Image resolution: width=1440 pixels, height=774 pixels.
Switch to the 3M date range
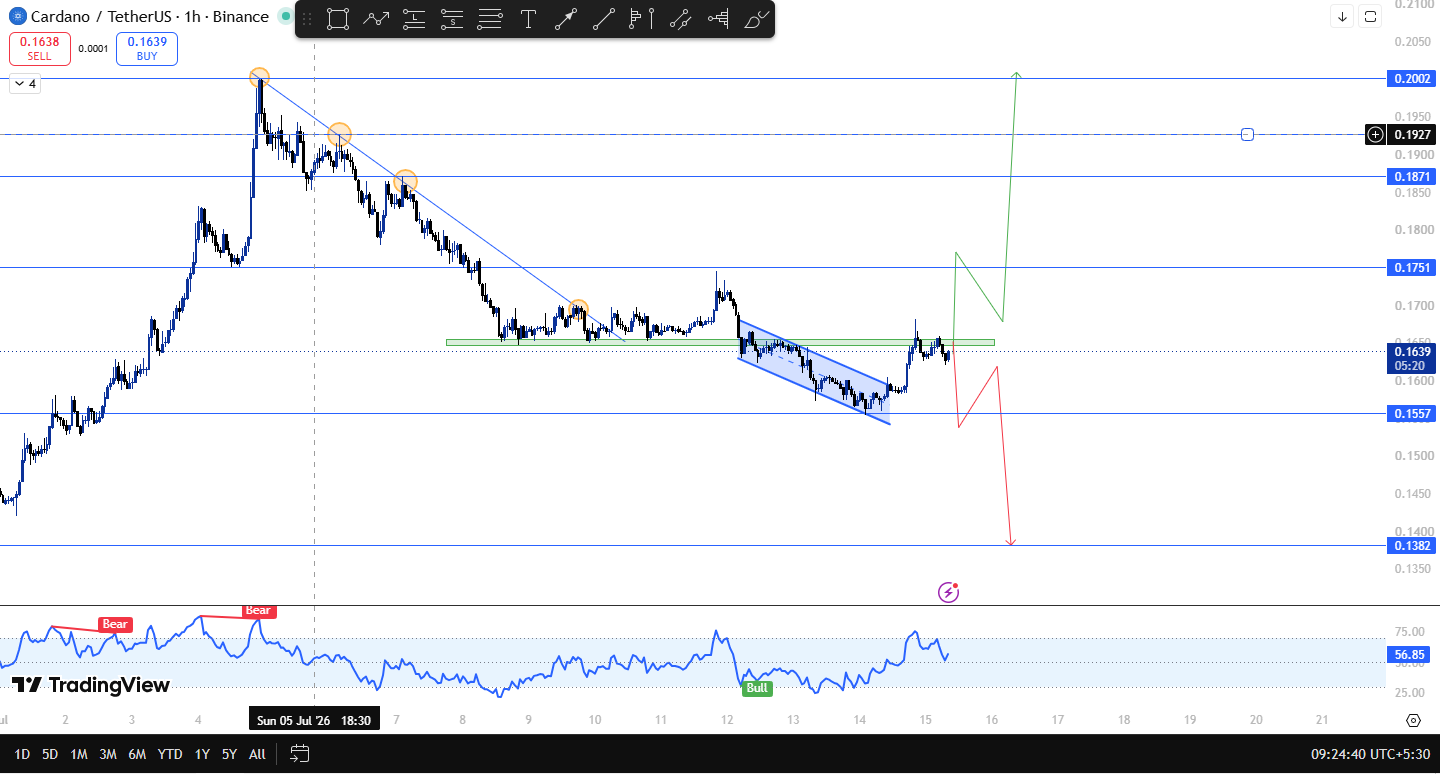(x=108, y=754)
